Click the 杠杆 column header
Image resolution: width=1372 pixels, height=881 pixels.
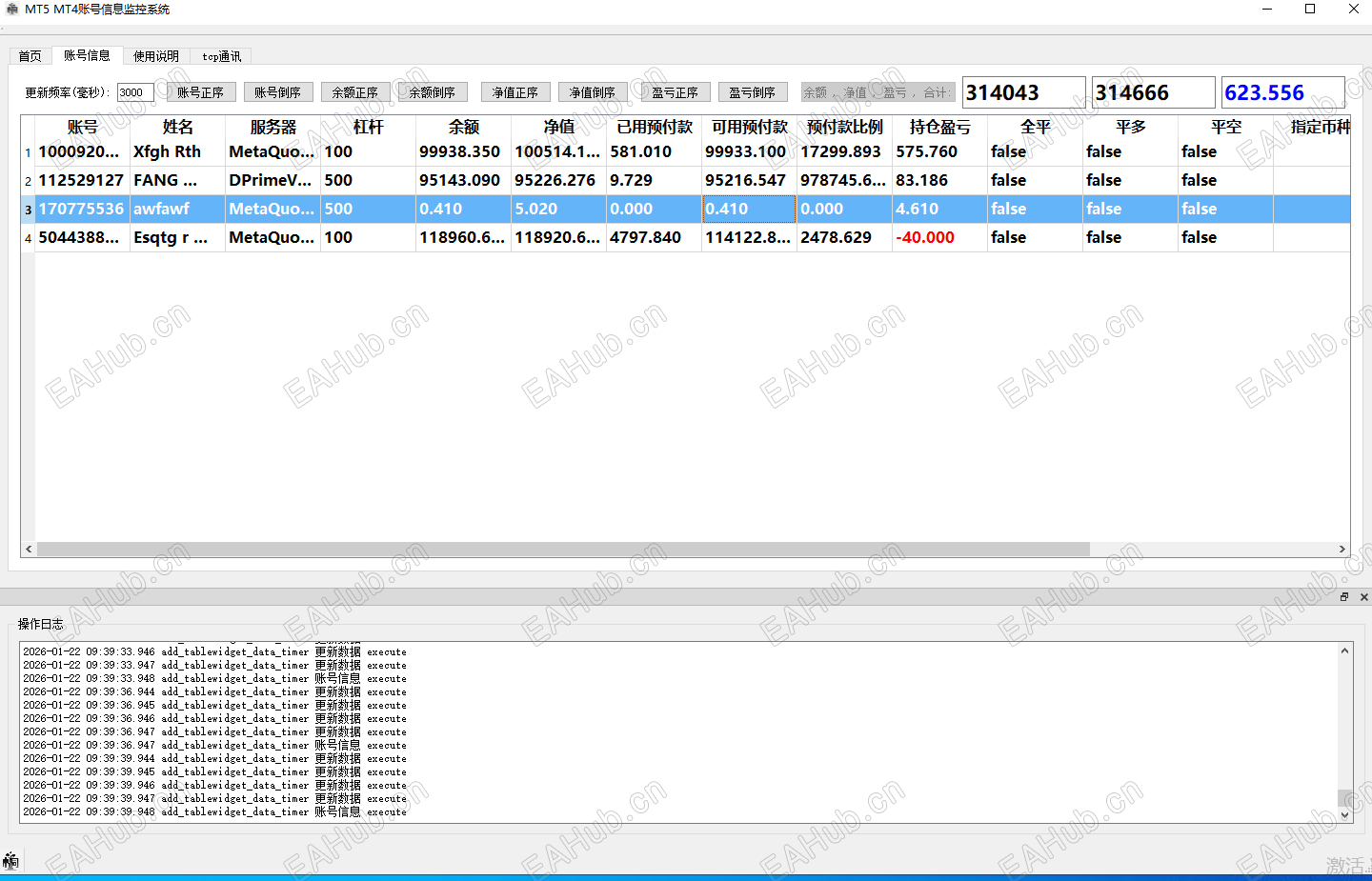pyautogui.click(x=369, y=127)
